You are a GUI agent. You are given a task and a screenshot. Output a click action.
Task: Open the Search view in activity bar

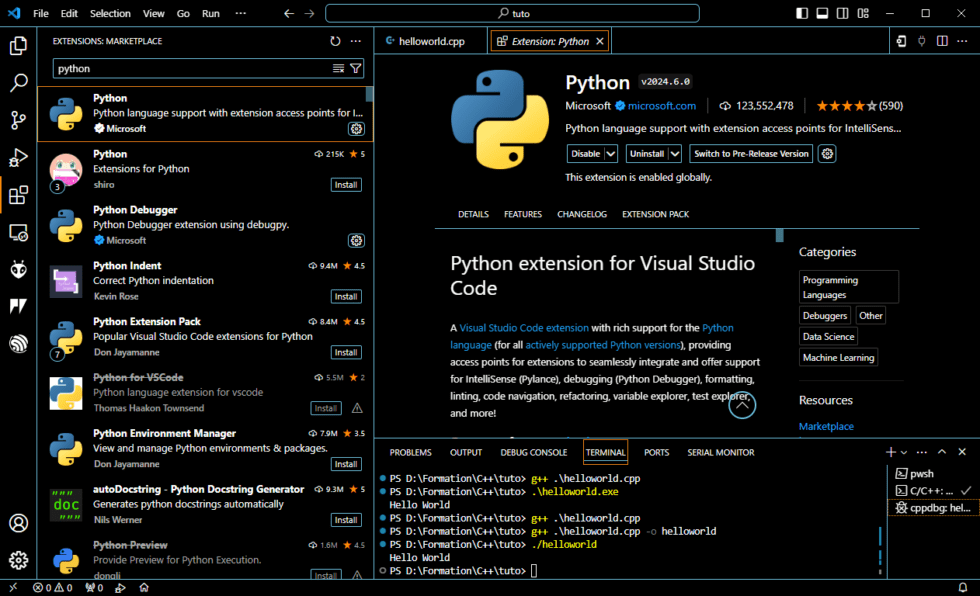18,82
